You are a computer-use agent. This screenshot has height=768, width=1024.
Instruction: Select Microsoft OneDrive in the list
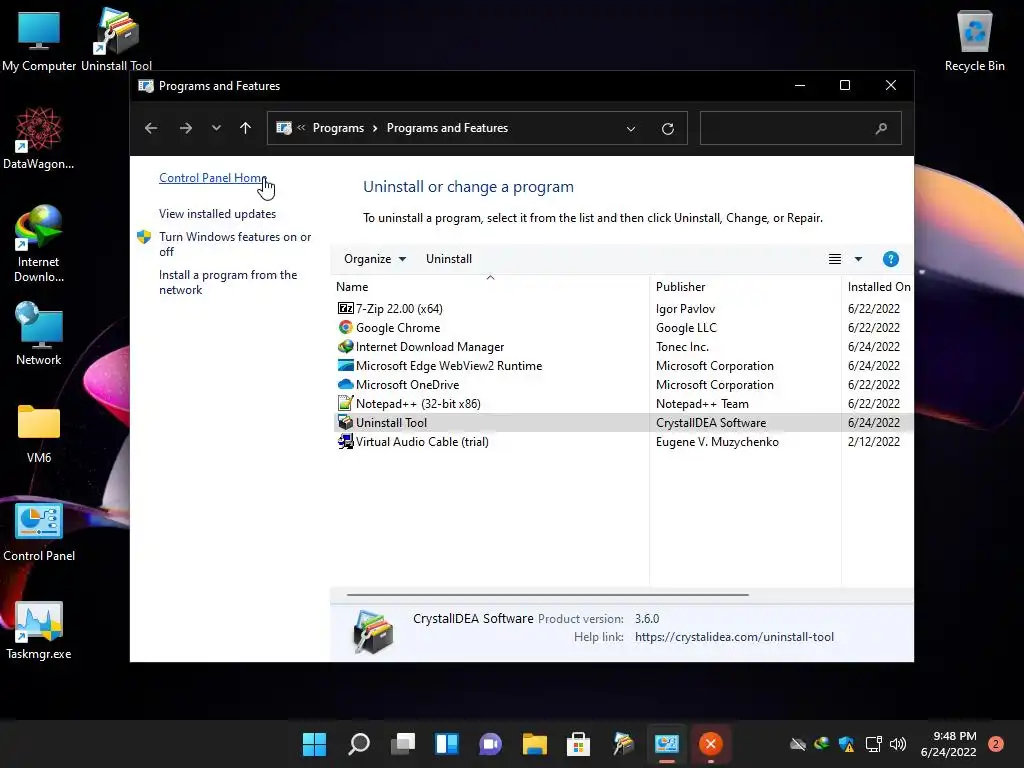tap(624, 384)
